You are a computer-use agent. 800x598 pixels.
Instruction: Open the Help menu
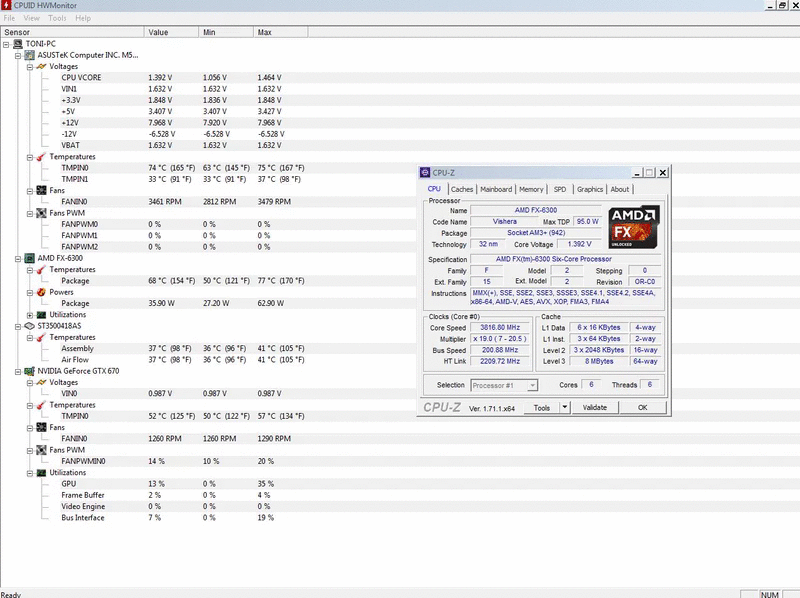tap(83, 18)
